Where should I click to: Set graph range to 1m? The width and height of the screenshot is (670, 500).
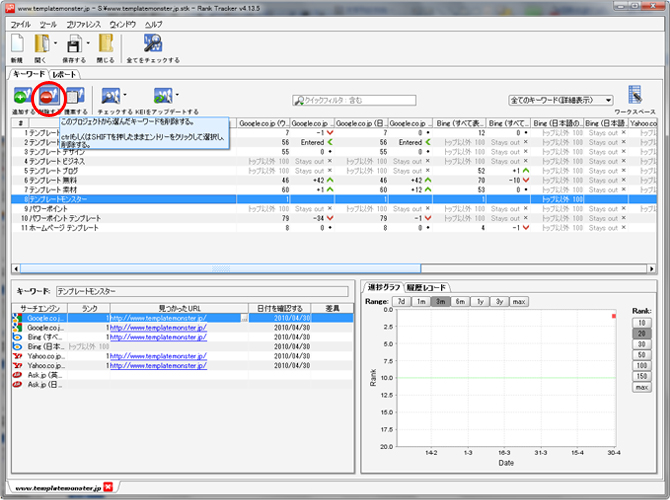(421, 302)
